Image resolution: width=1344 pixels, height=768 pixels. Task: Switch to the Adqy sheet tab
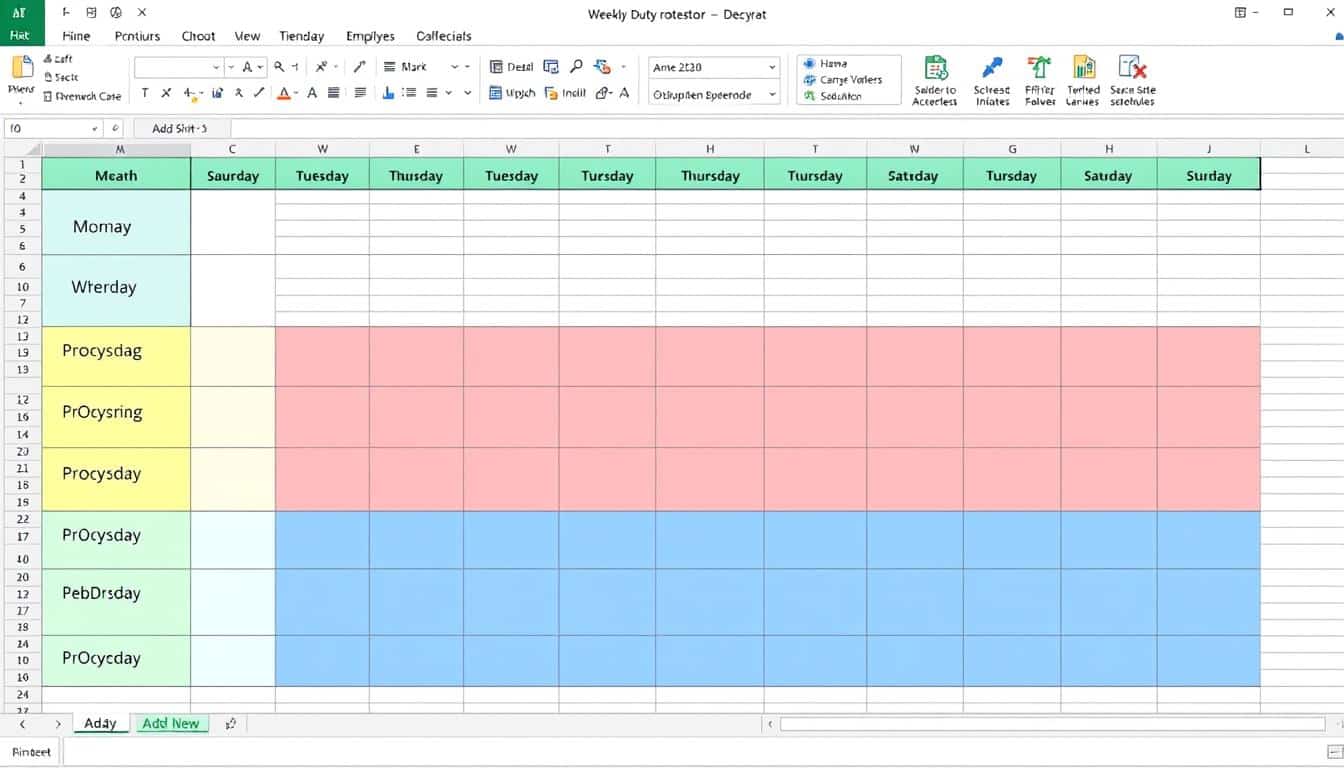(100, 723)
